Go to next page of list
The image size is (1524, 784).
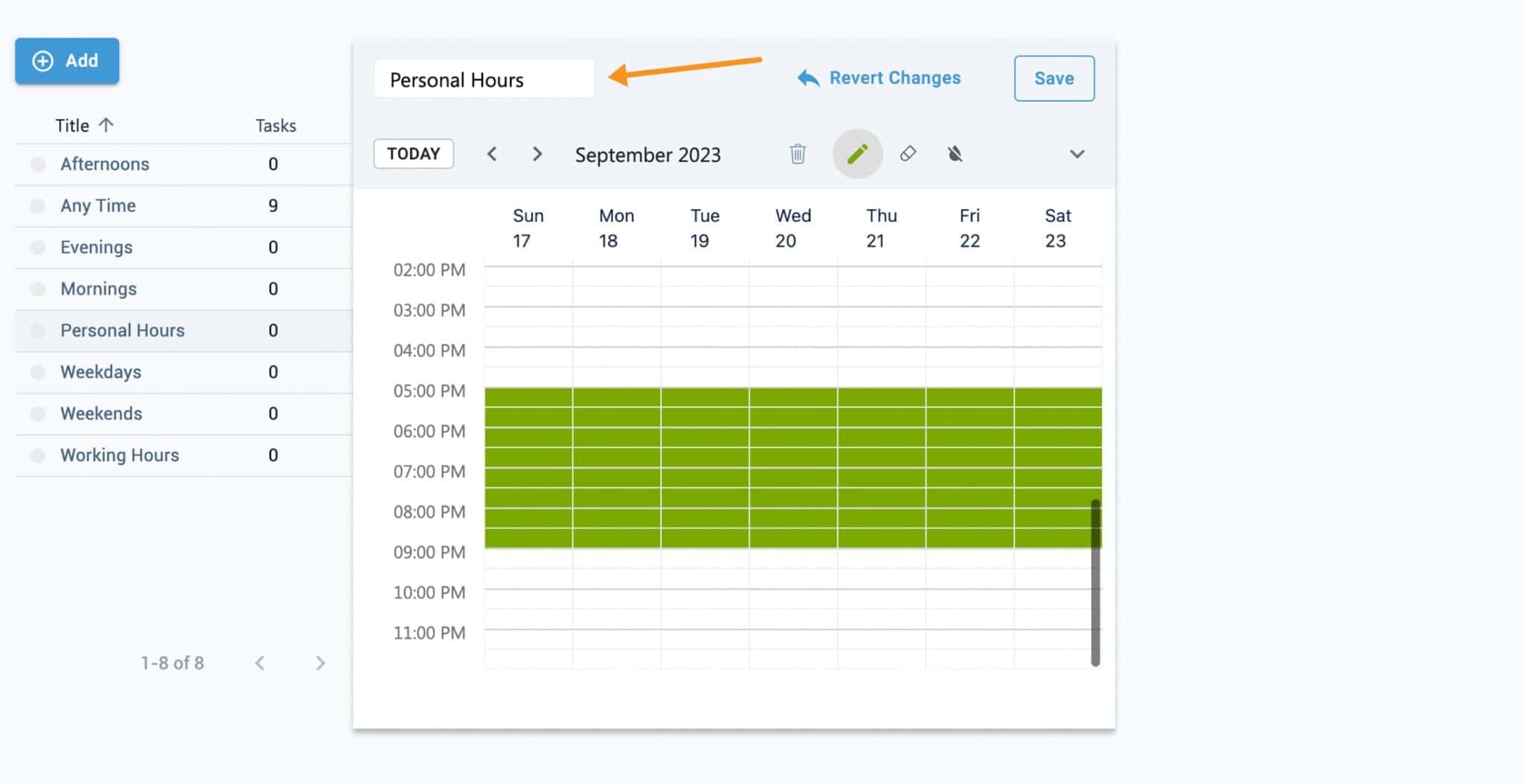[320, 663]
